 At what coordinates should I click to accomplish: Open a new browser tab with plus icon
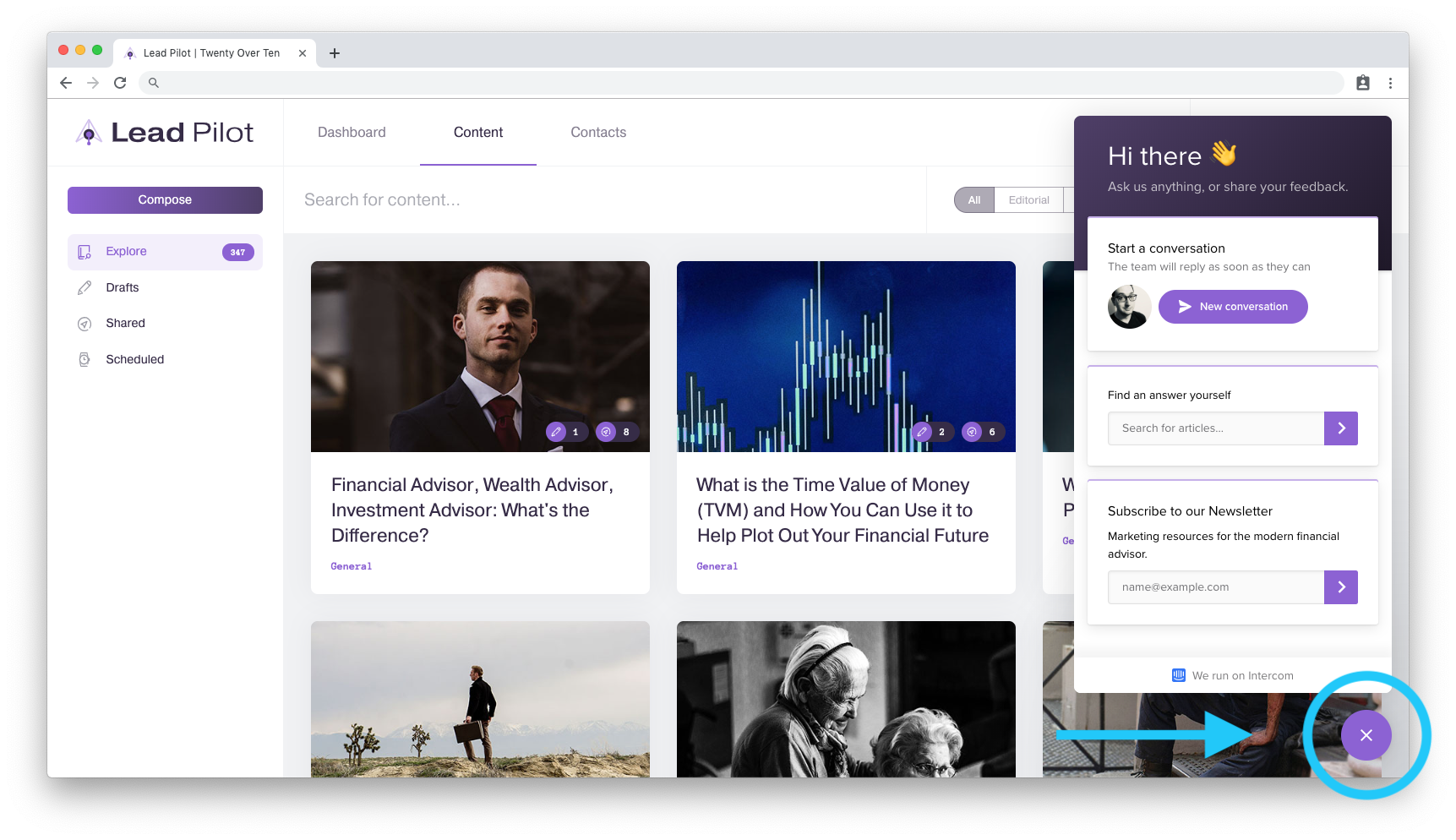(x=335, y=53)
